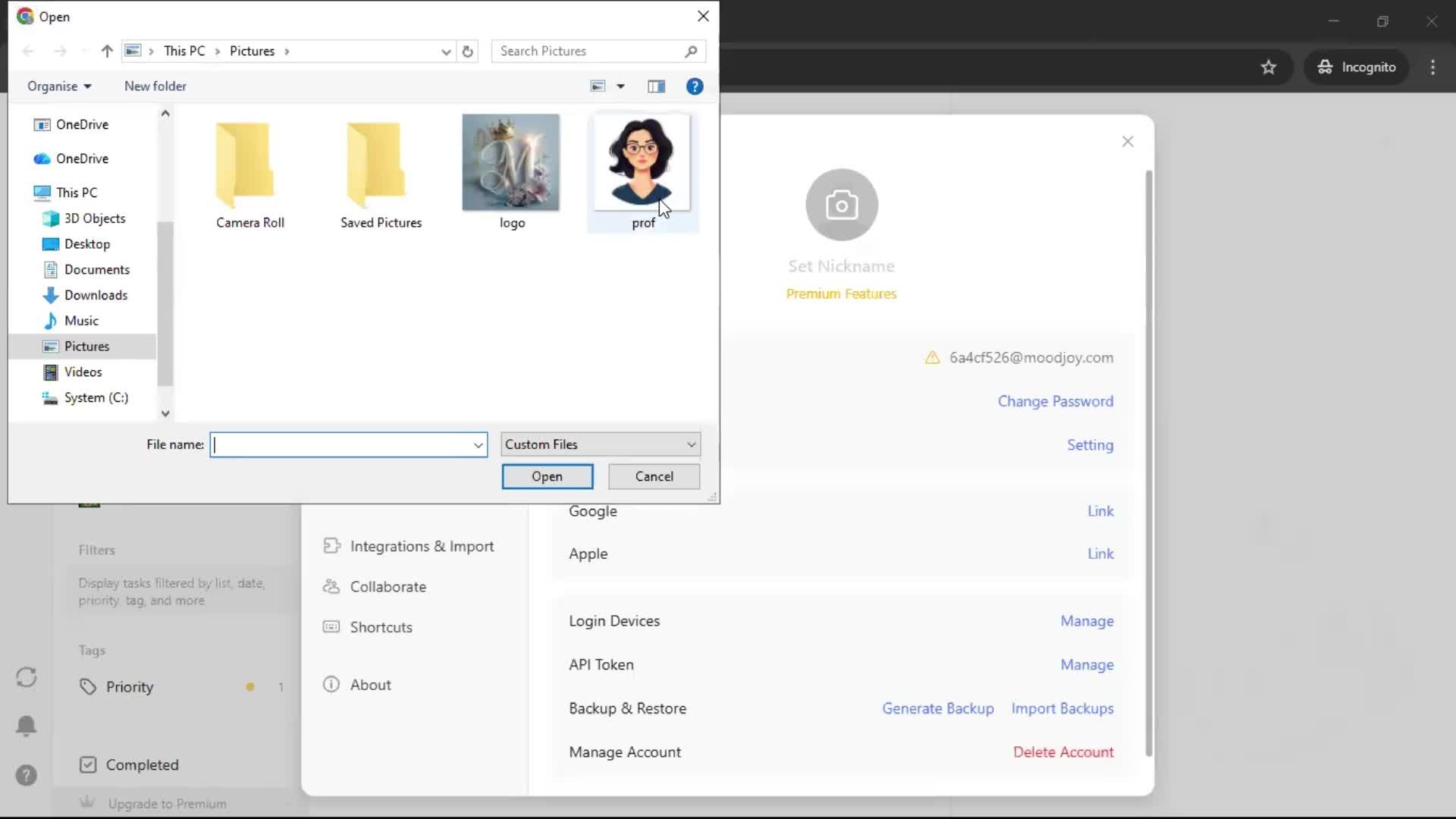The height and width of the screenshot is (819, 1456).
Task: Switch to the Shortcuts settings tab
Action: point(381,627)
